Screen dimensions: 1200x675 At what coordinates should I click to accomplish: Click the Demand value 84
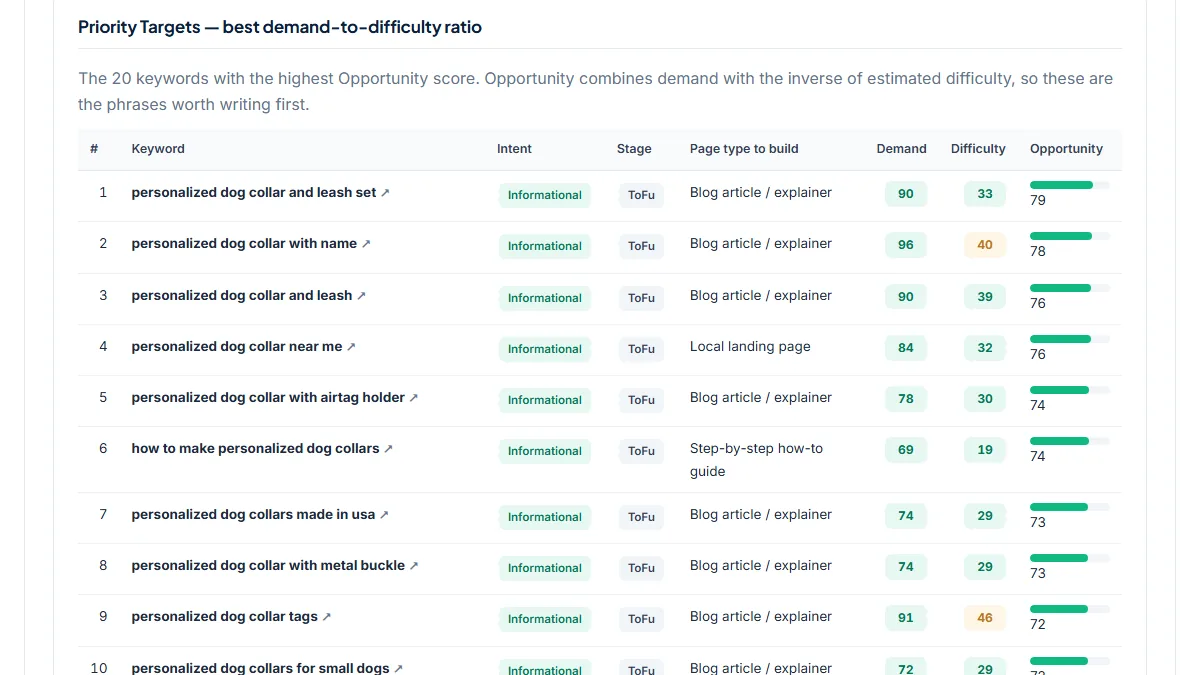[906, 348]
